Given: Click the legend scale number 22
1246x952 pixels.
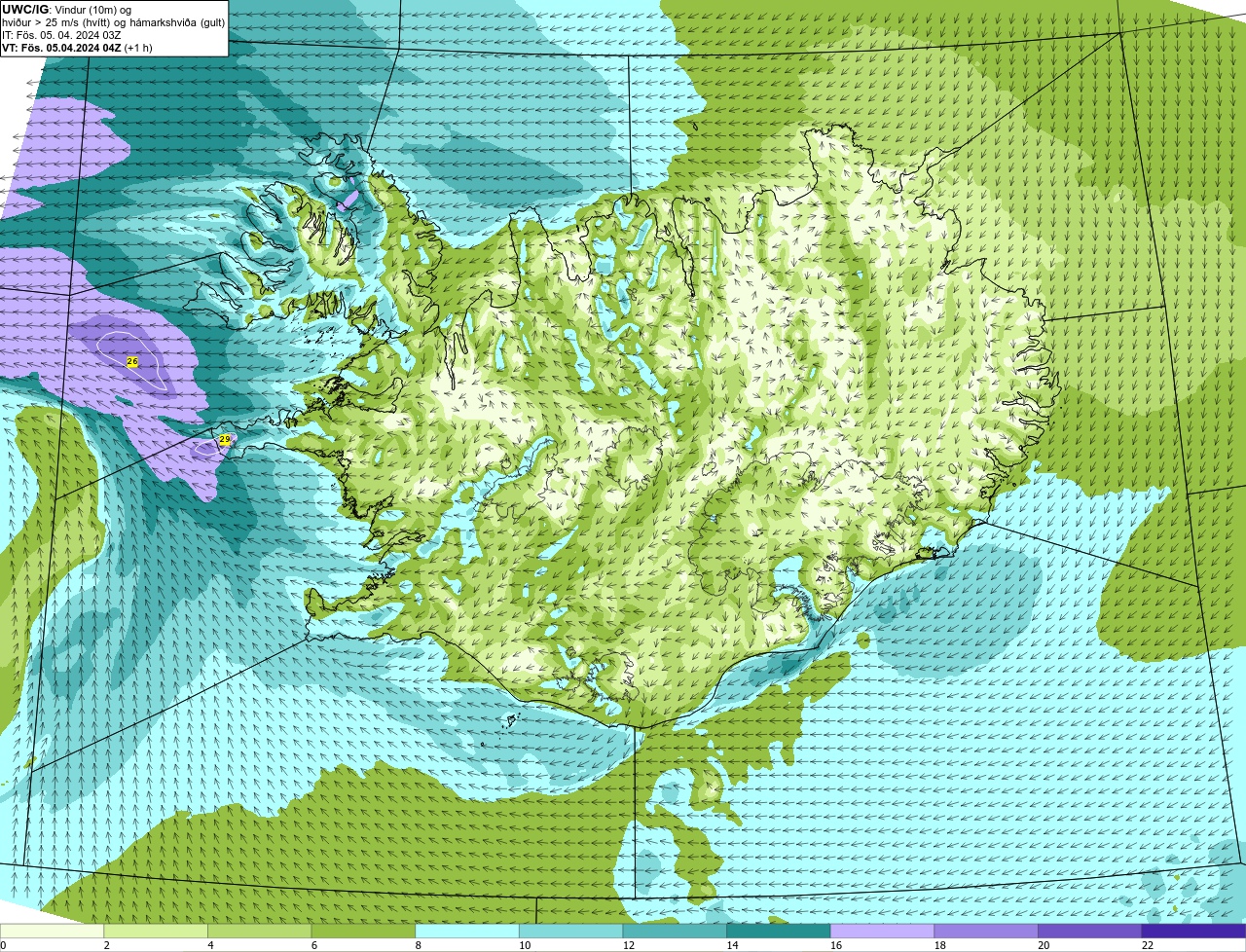Looking at the screenshot, I should 1148,945.
